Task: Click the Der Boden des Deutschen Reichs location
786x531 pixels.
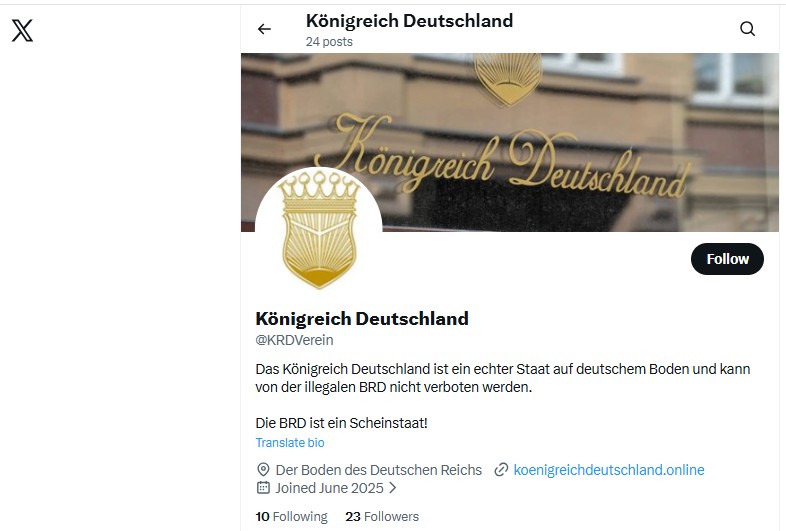Action: [x=378, y=470]
